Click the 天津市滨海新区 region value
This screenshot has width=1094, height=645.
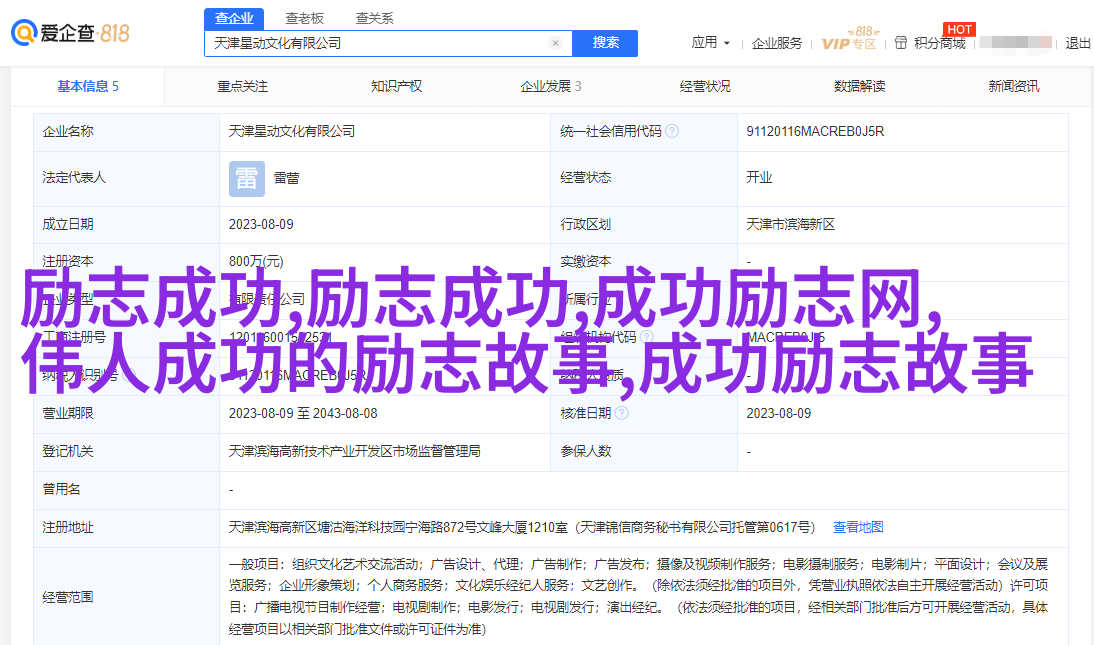pyautogui.click(x=790, y=225)
